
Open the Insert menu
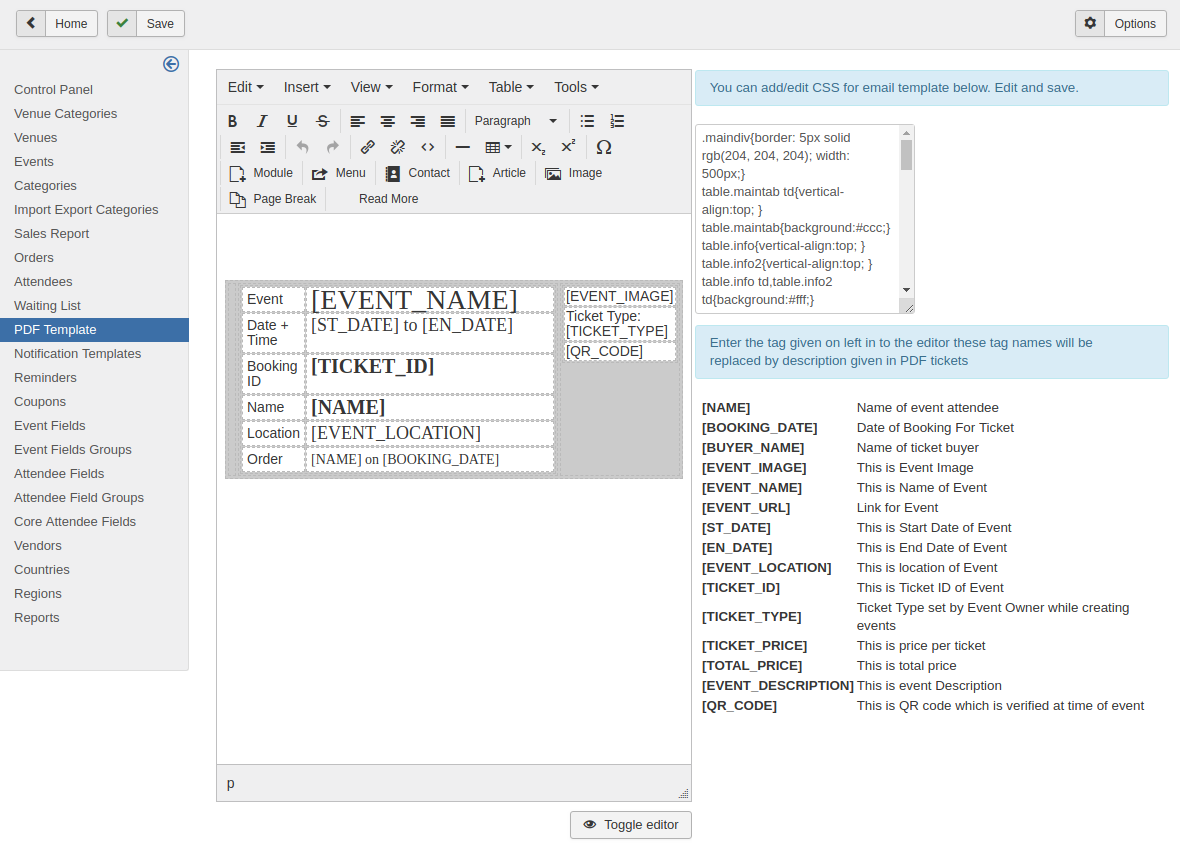(306, 87)
